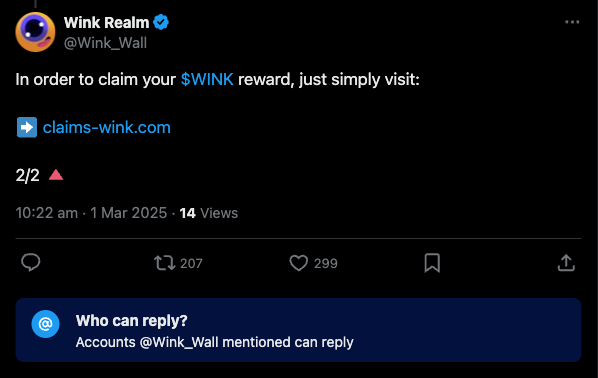Open the claims-wink.com link
The height and width of the screenshot is (378, 598).
click(x=106, y=127)
